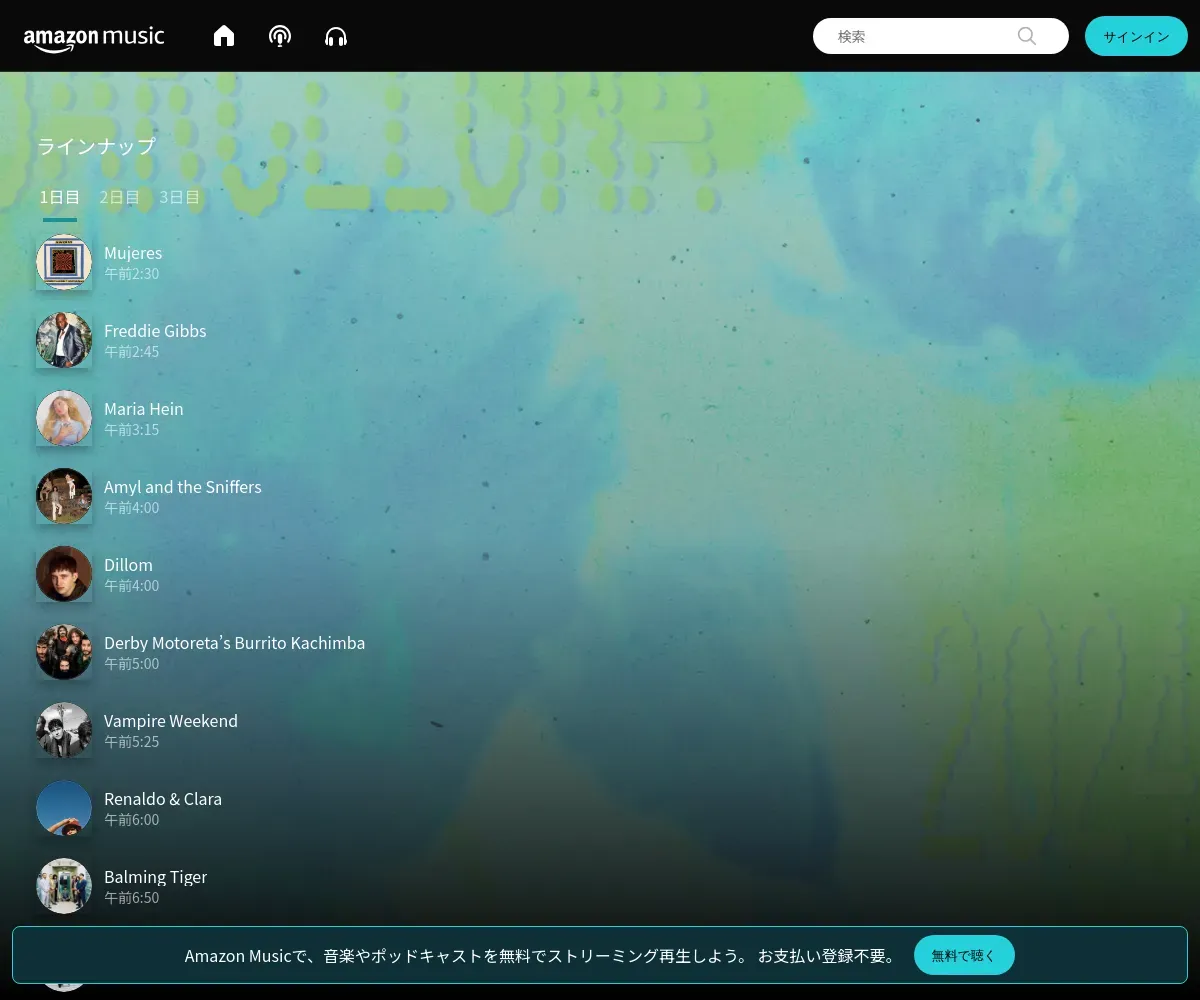This screenshot has width=1200, height=1000.
Task: Go to Home via house icon
Action: pos(224,36)
